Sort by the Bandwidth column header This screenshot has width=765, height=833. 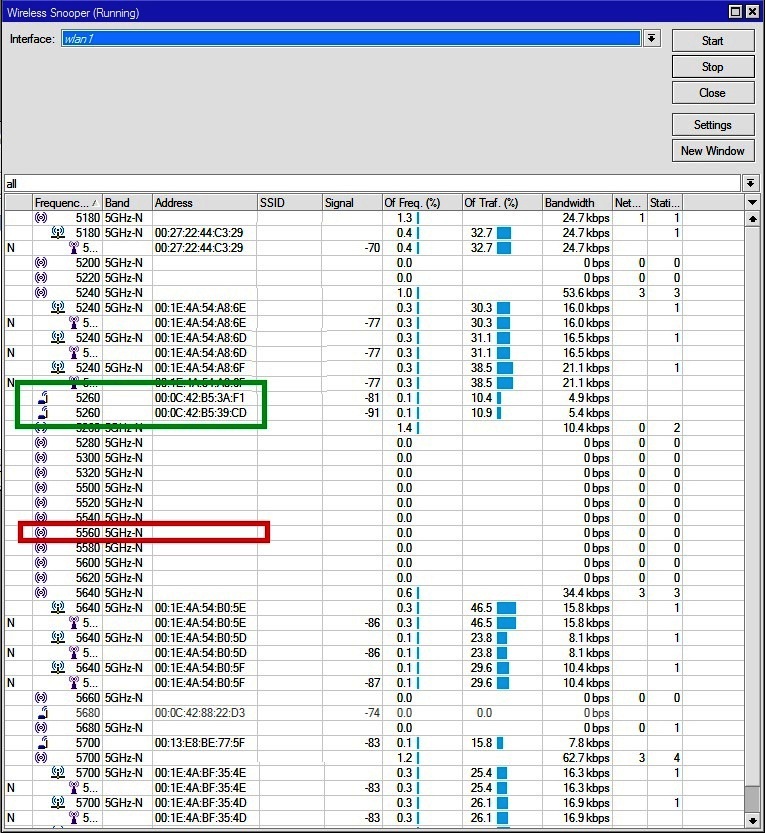[x=577, y=202]
